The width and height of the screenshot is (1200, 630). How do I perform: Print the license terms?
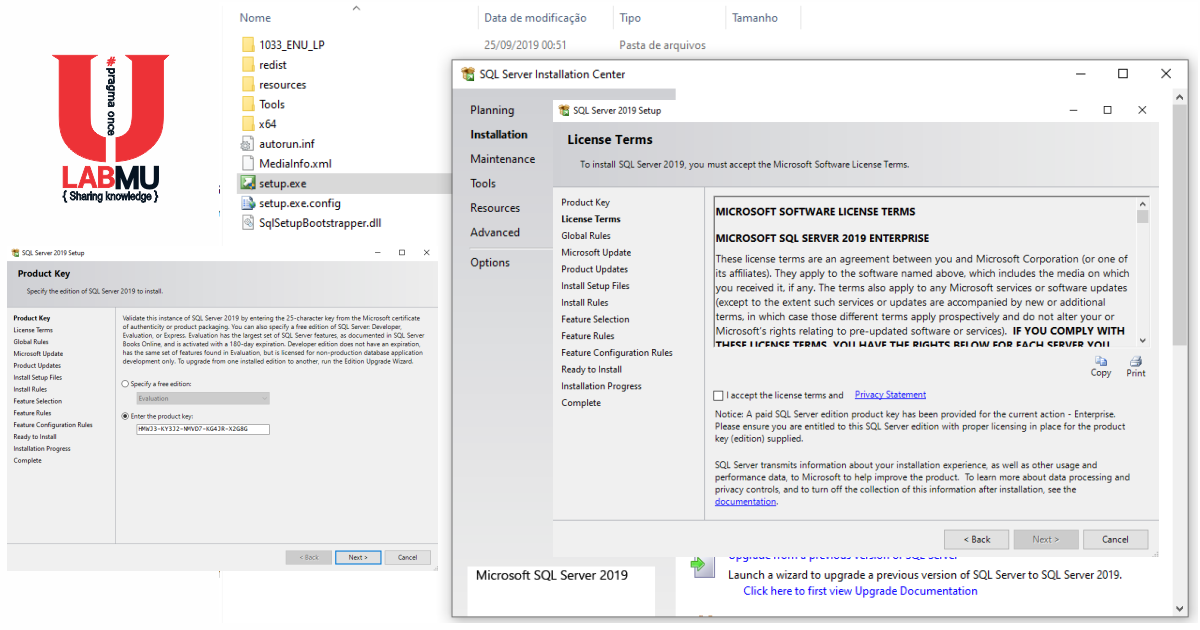pos(1136,366)
